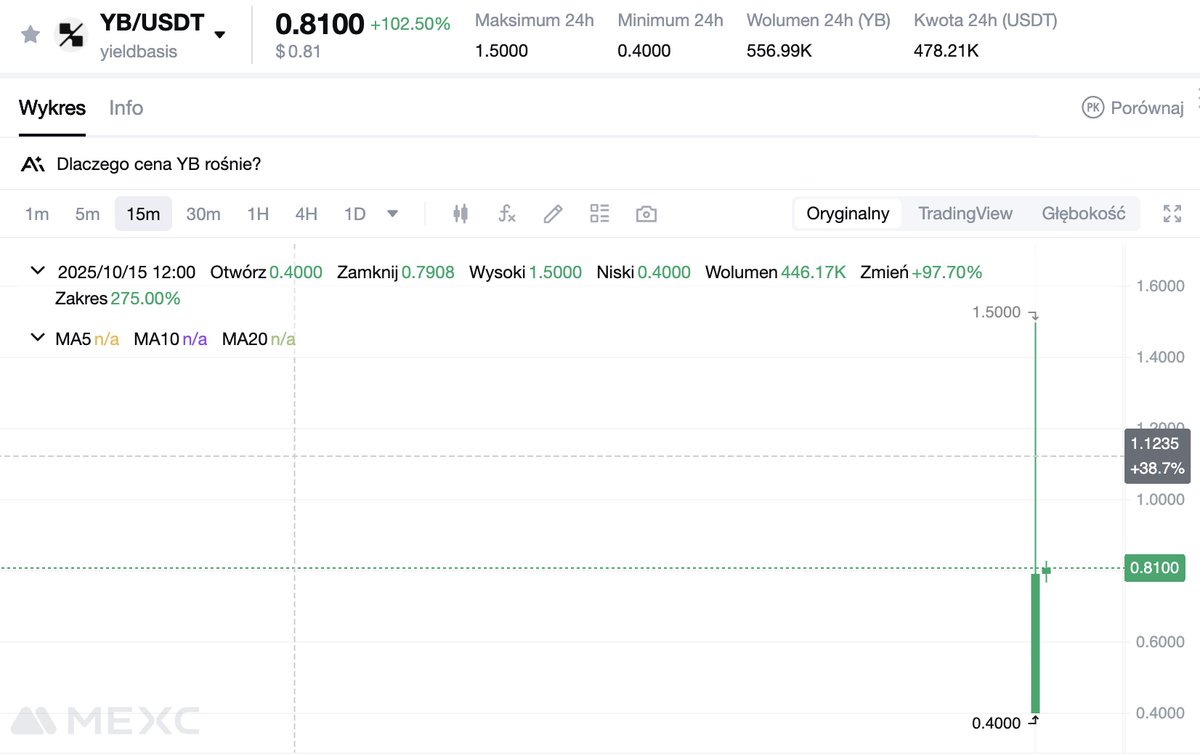Select the 1m timeframe

point(37,214)
